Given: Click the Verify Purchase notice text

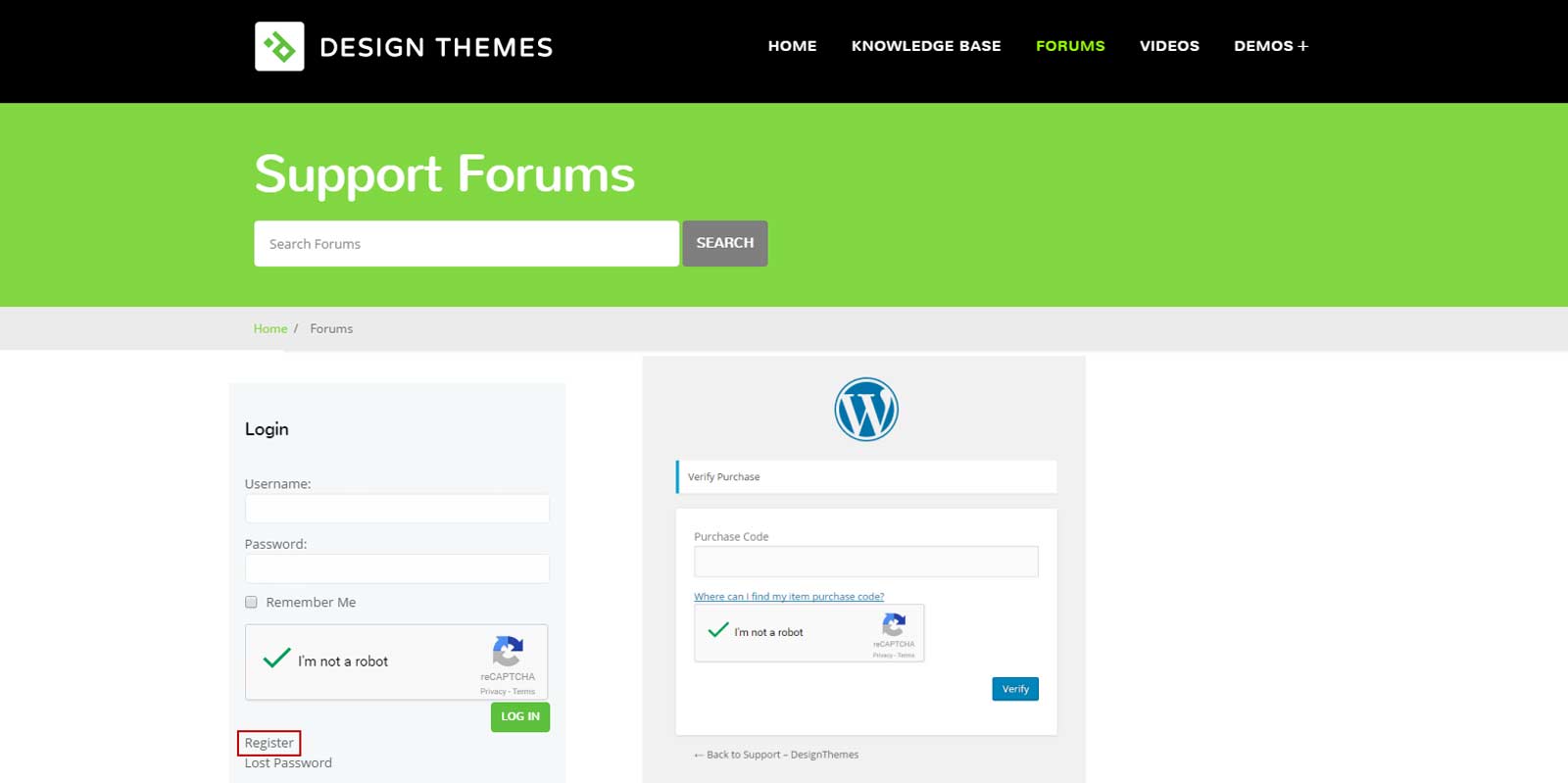Looking at the screenshot, I should tap(723, 477).
